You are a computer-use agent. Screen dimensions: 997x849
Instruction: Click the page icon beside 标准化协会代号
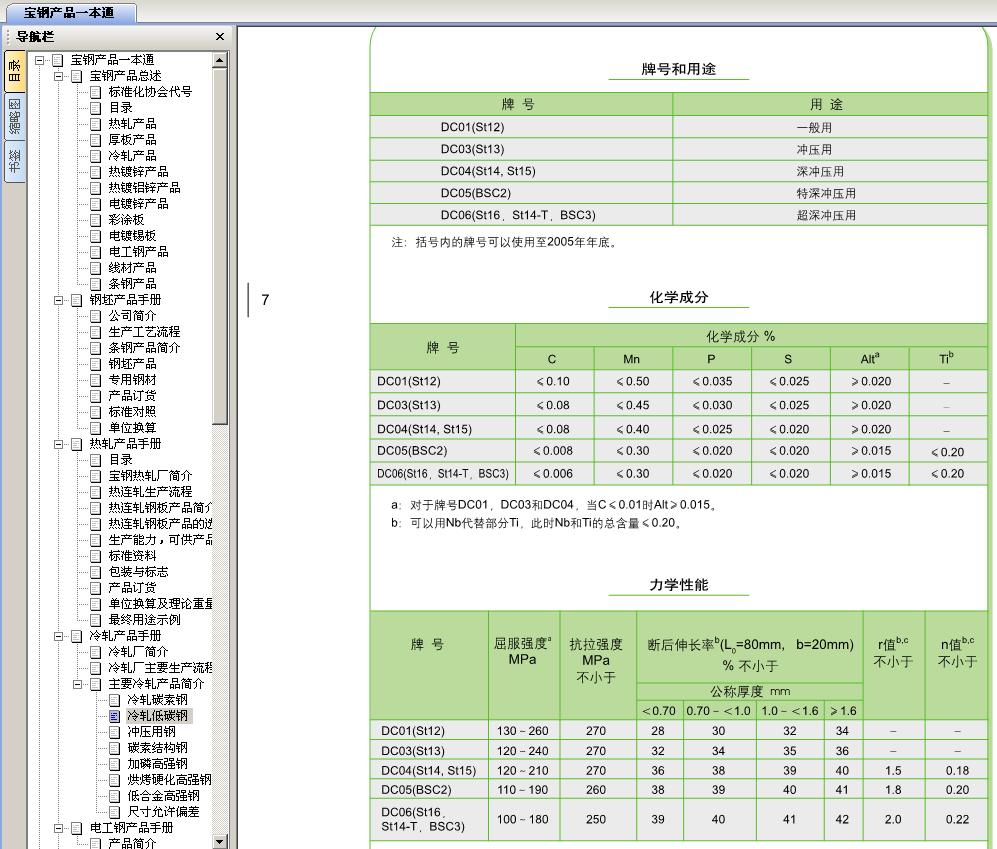pyautogui.click(x=95, y=92)
